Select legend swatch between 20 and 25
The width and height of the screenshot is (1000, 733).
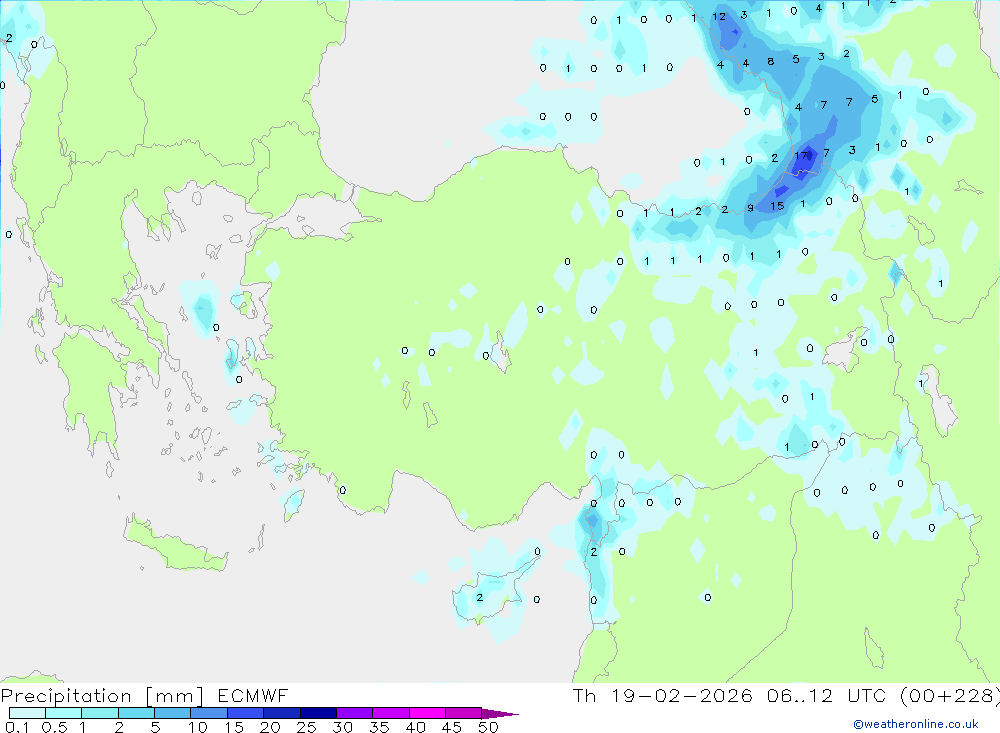pyautogui.click(x=282, y=713)
